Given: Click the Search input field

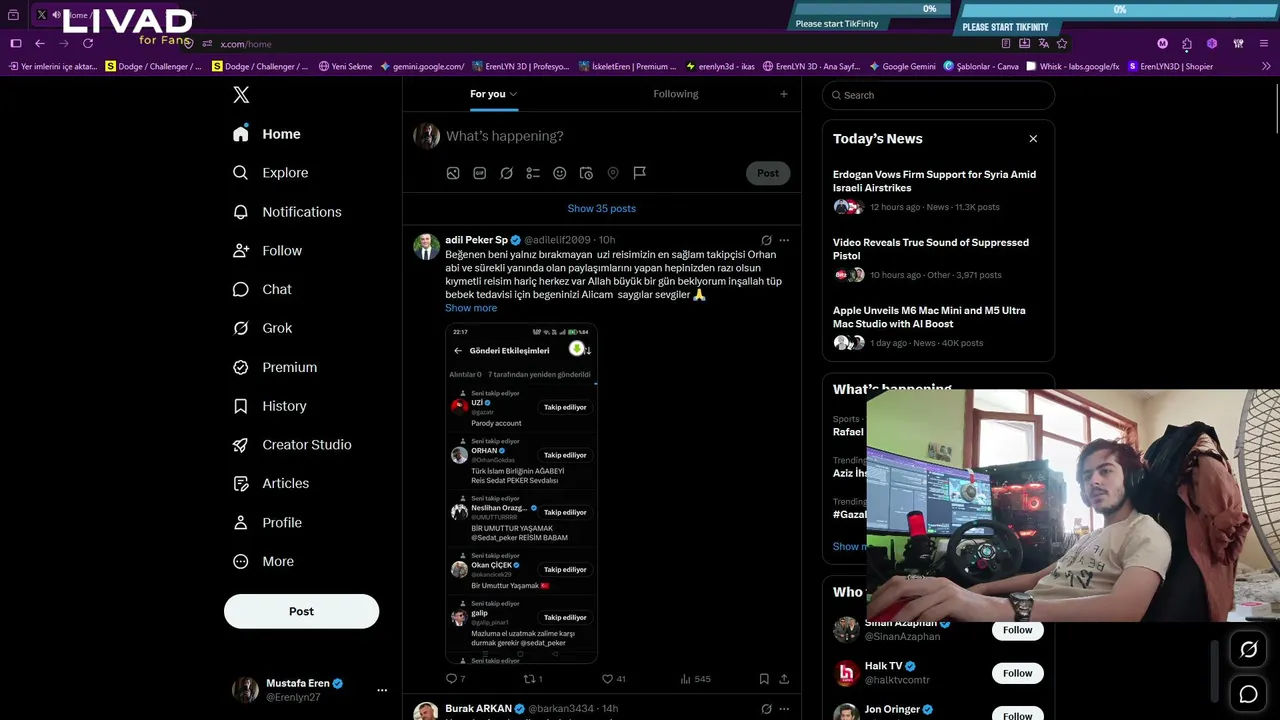Looking at the screenshot, I should pyautogui.click(x=938, y=95).
